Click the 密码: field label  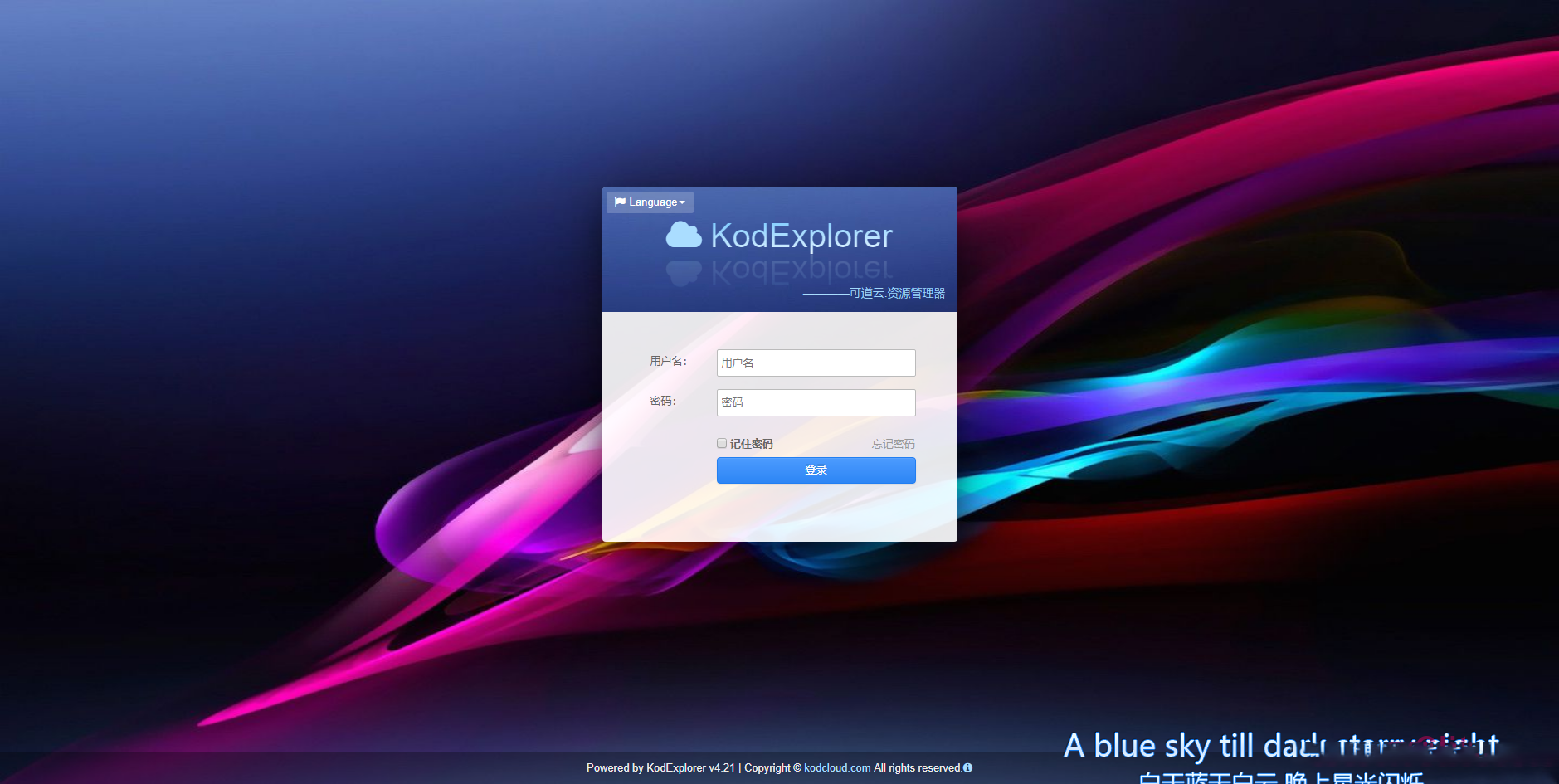pos(663,401)
